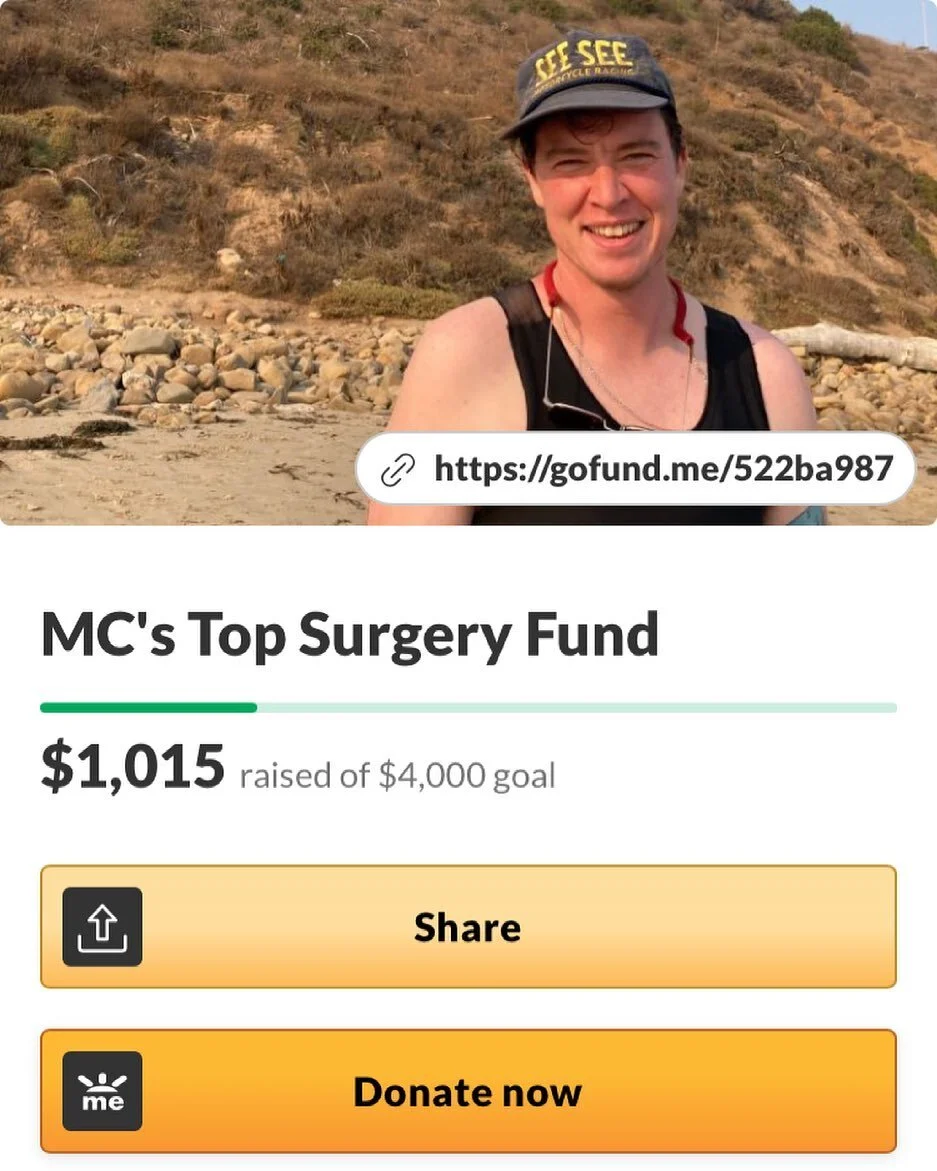Tap the upload arrow icon on Share

(102, 927)
